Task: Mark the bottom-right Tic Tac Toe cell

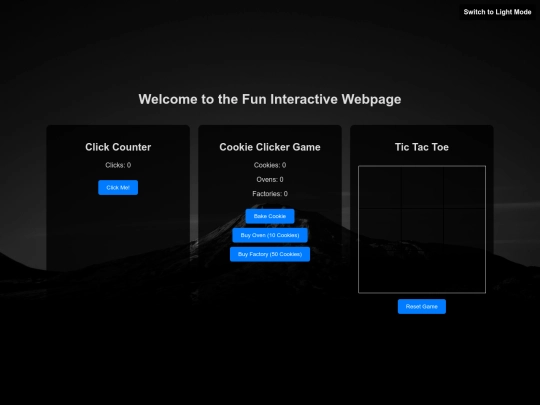Action: [x=464, y=271]
